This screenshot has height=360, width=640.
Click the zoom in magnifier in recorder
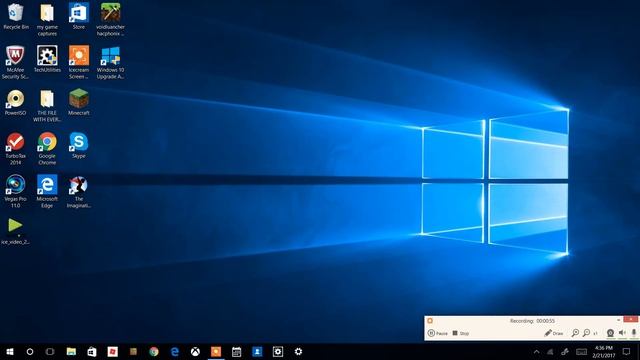click(575, 333)
